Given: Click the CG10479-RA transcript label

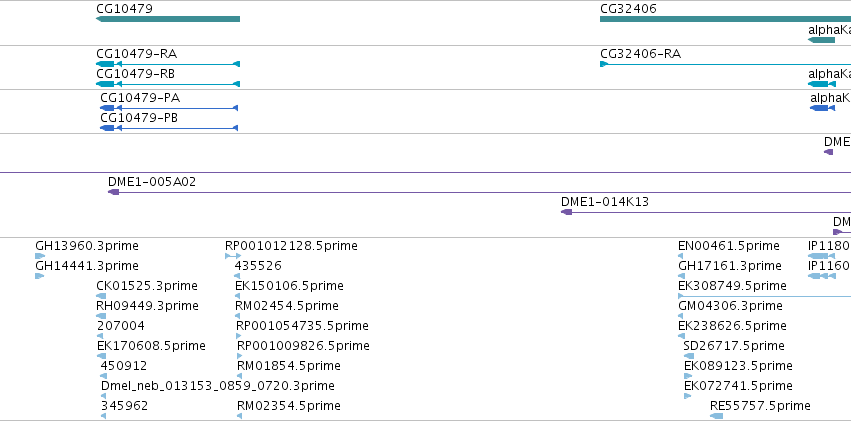Looking at the screenshot, I should (x=136, y=54).
